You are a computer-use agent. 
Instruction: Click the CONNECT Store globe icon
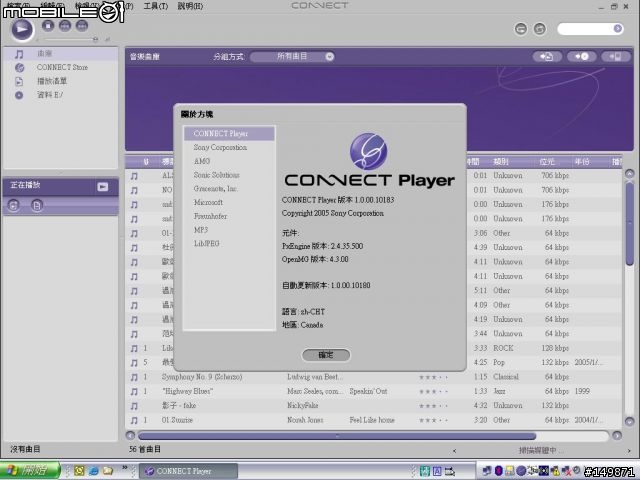(19, 68)
